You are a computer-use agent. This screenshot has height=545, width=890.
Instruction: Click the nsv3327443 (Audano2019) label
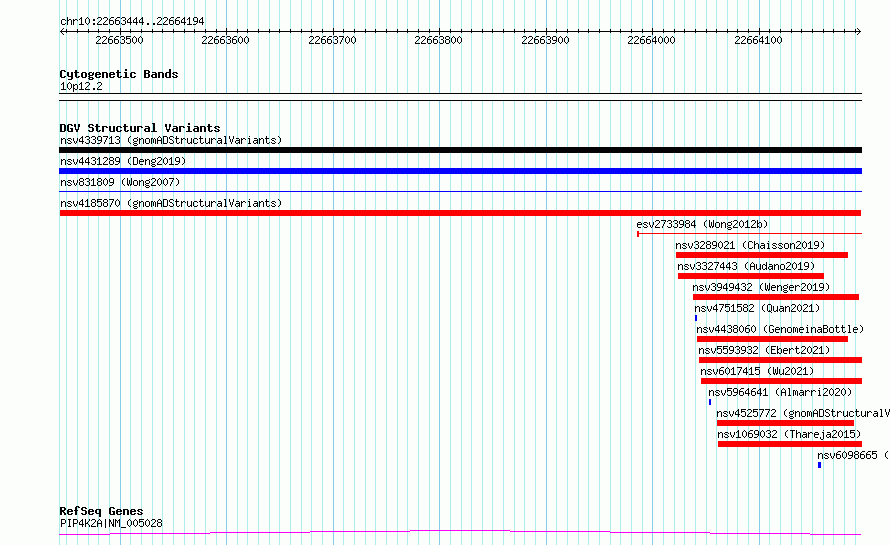click(746, 266)
